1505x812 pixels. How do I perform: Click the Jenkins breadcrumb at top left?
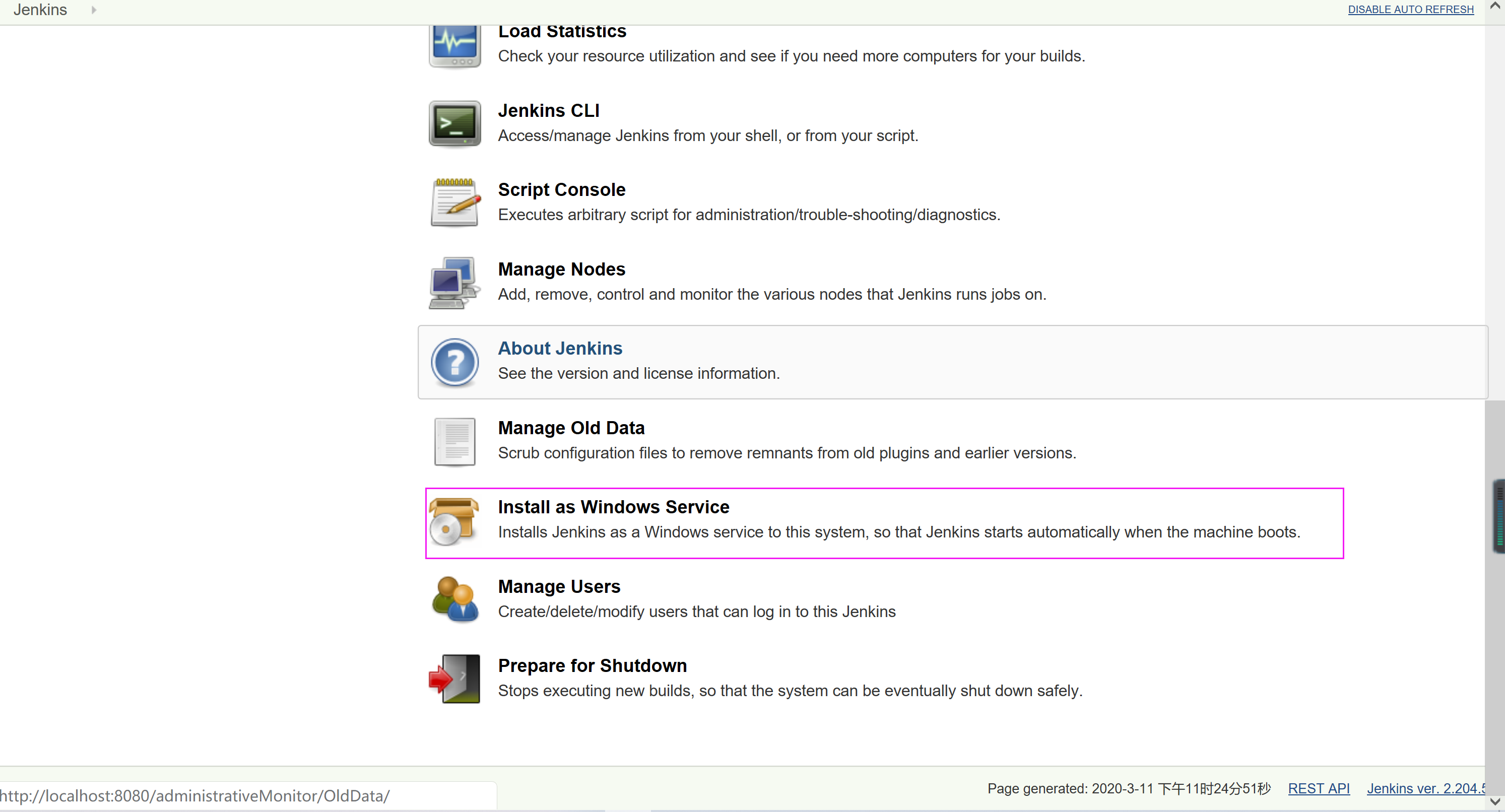(x=40, y=10)
